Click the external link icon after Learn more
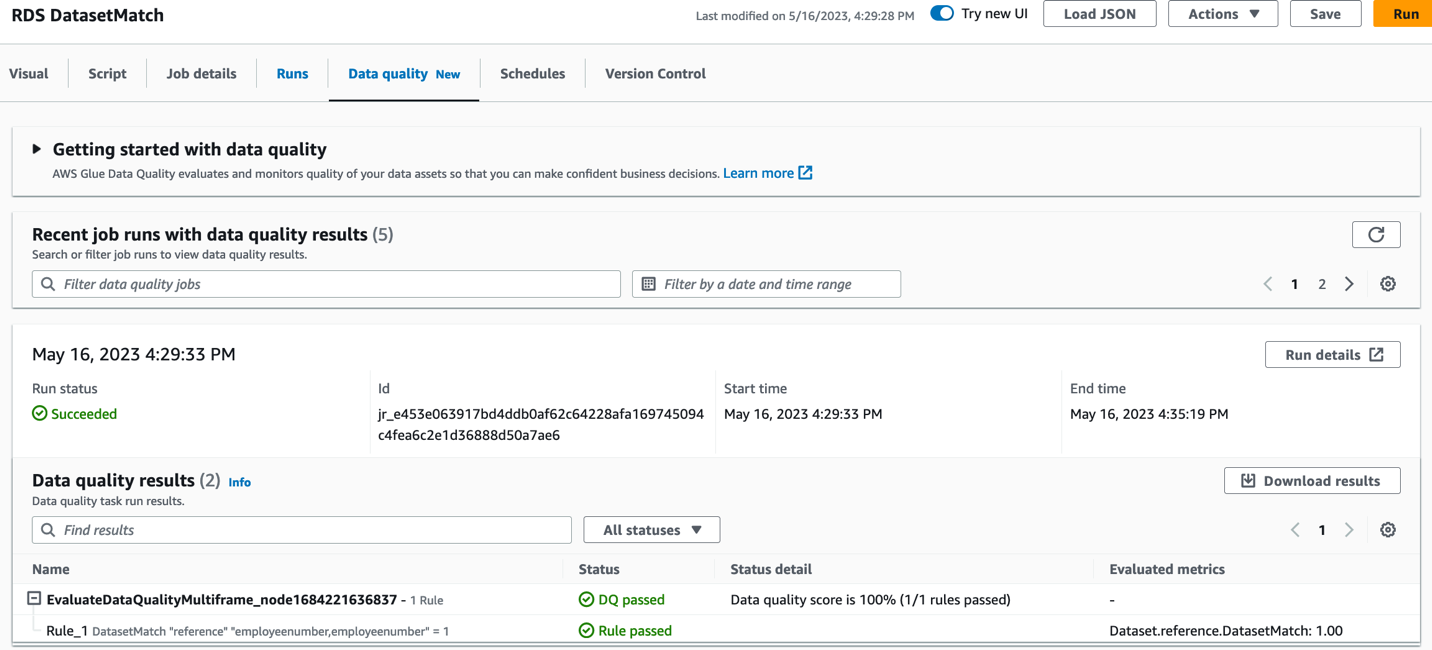This screenshot has width=1432, height=650. click(x=805, y=173)
